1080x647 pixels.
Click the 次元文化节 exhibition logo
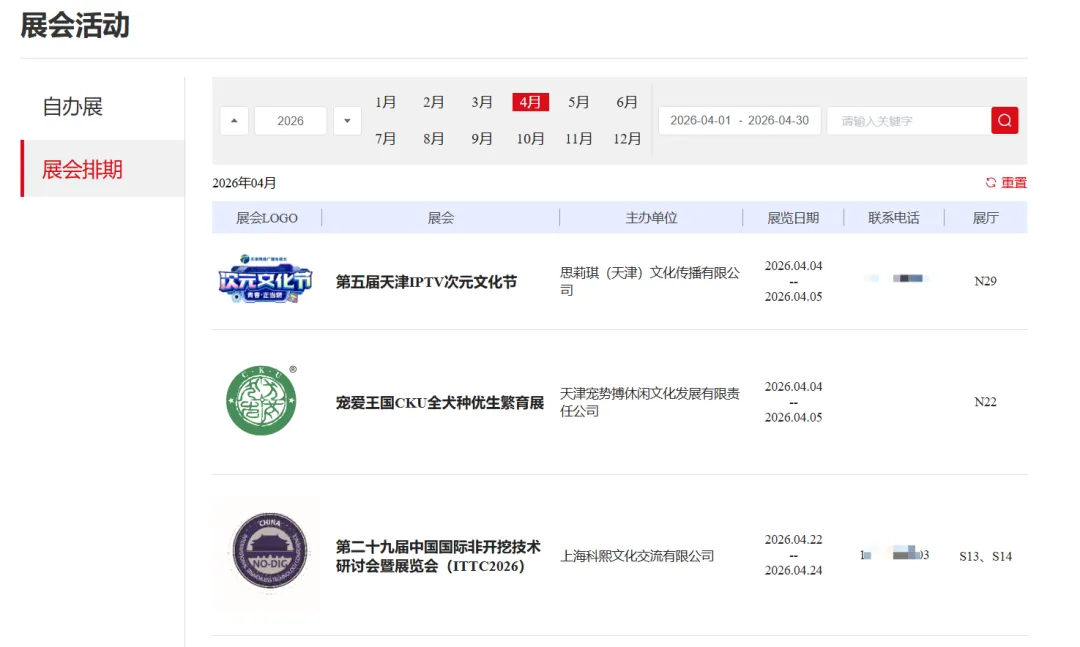point(265,279)
